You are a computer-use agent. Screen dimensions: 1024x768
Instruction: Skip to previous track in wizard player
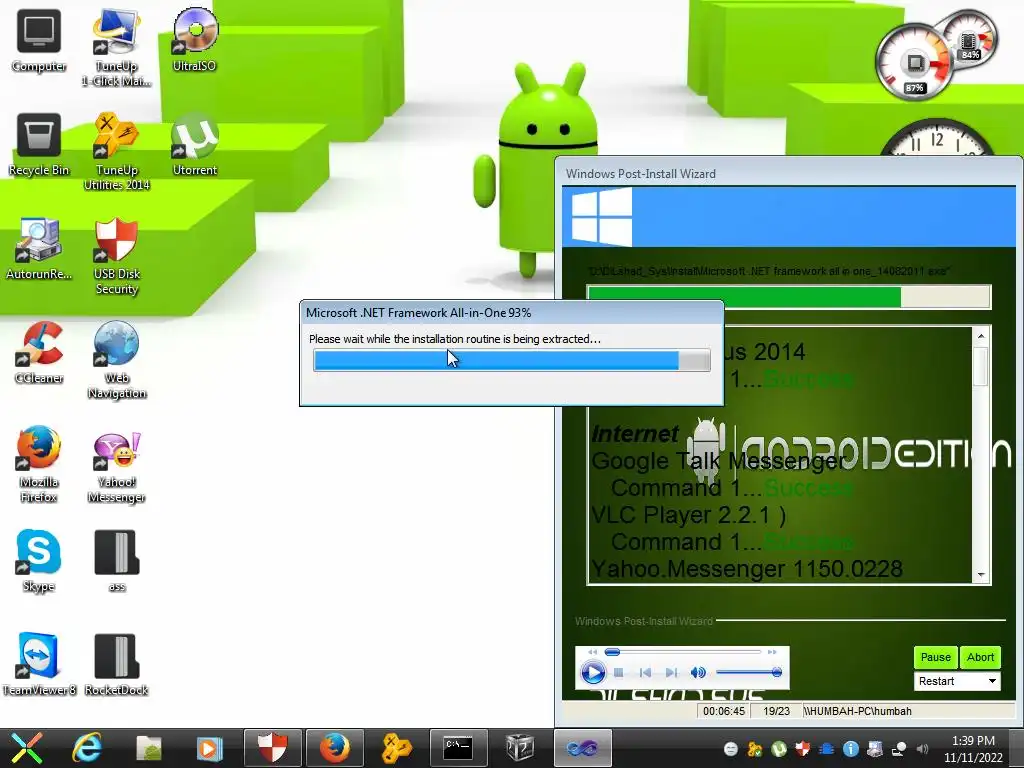pos(645,673)
